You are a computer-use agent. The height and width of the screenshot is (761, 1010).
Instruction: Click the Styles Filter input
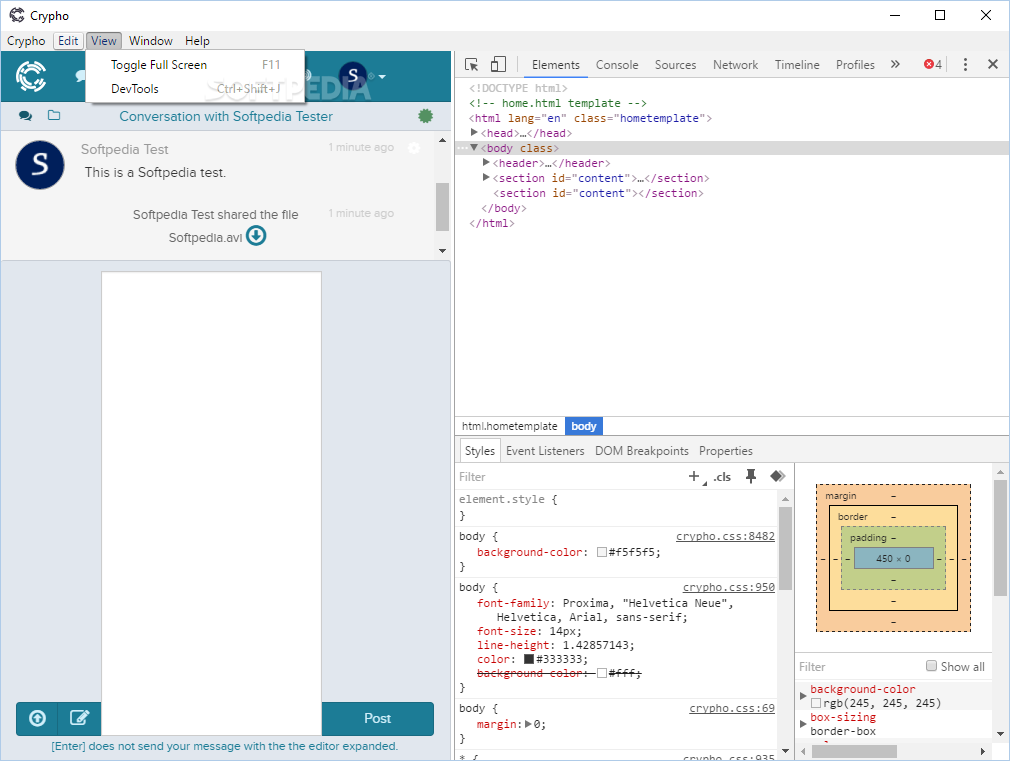569,477
